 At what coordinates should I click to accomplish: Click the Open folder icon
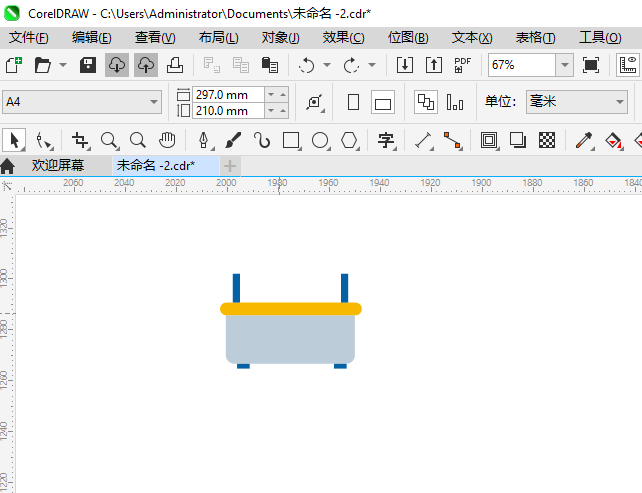tap(43, 65)
